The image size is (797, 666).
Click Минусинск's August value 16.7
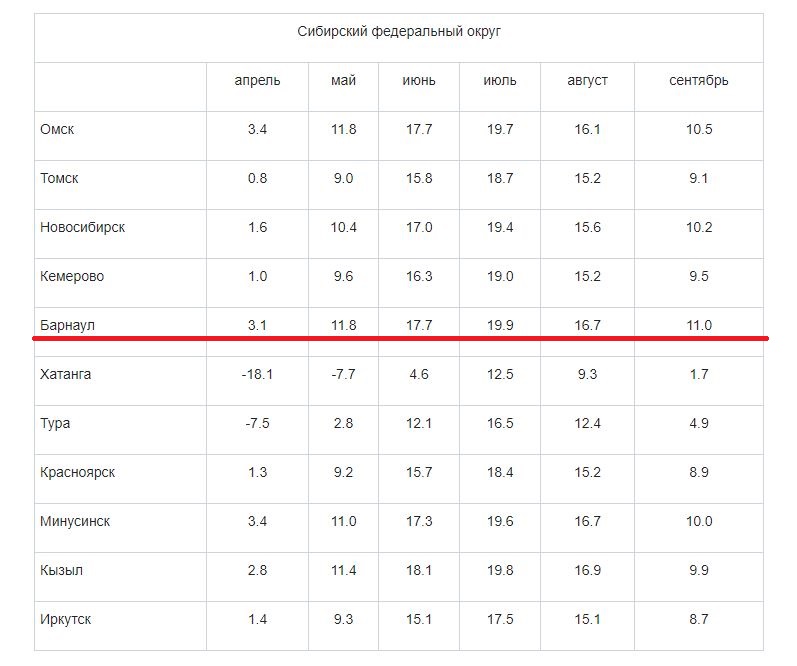coord(587,521)
